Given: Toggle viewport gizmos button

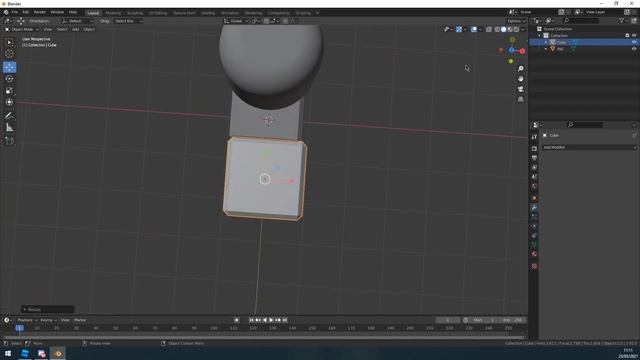Looking at the screenshot, I should point(459,29).
